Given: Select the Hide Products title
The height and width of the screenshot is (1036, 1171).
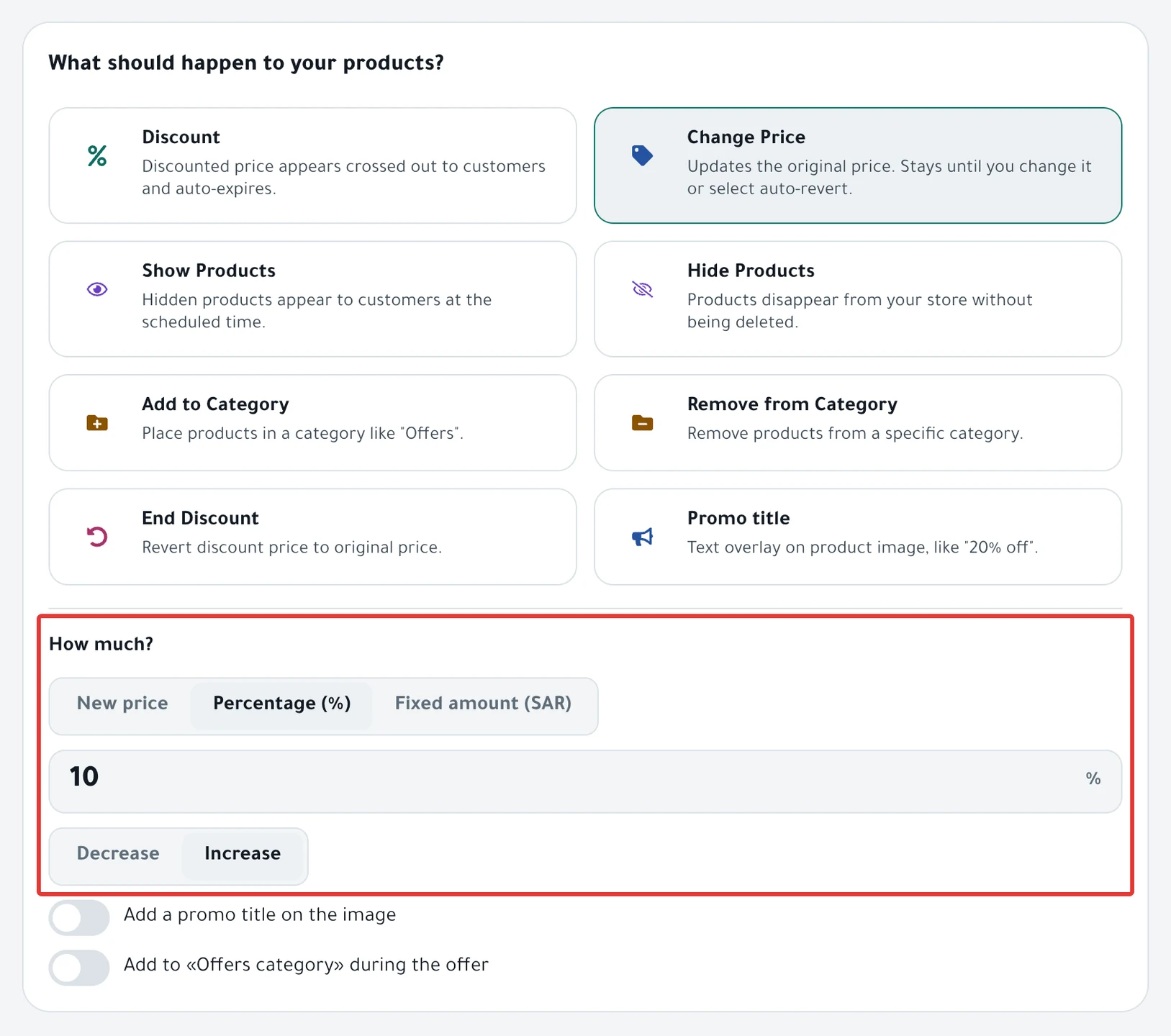Looking at the screenshot, I should (x=751, y=271).
